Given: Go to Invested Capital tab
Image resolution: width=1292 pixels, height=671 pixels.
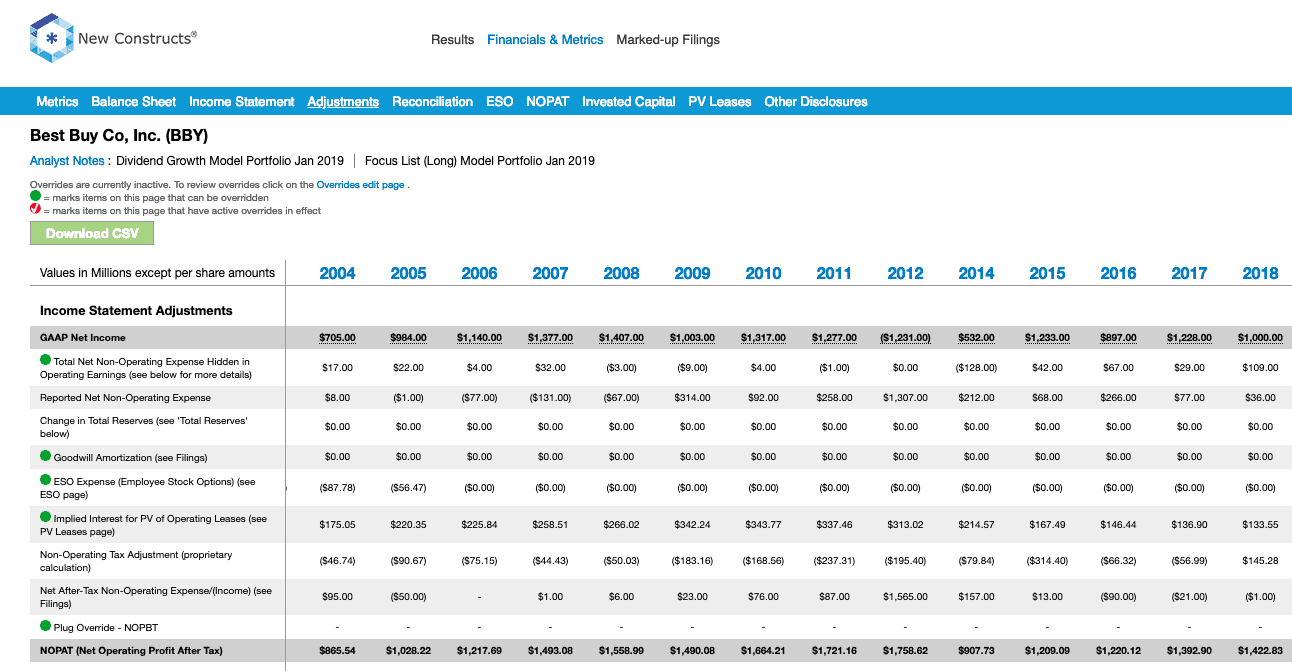Looking at the screenshot, I should 628,101.
